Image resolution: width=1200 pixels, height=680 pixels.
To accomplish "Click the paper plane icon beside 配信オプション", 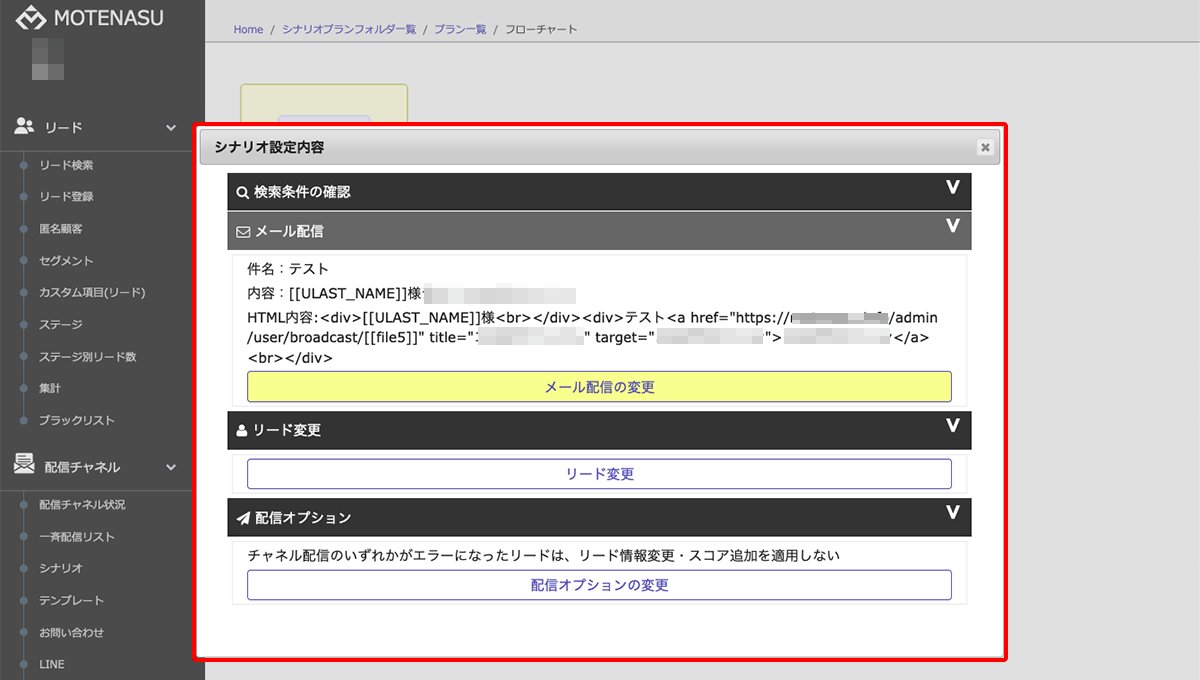I will pyautogui.click(x=242, y=518).
